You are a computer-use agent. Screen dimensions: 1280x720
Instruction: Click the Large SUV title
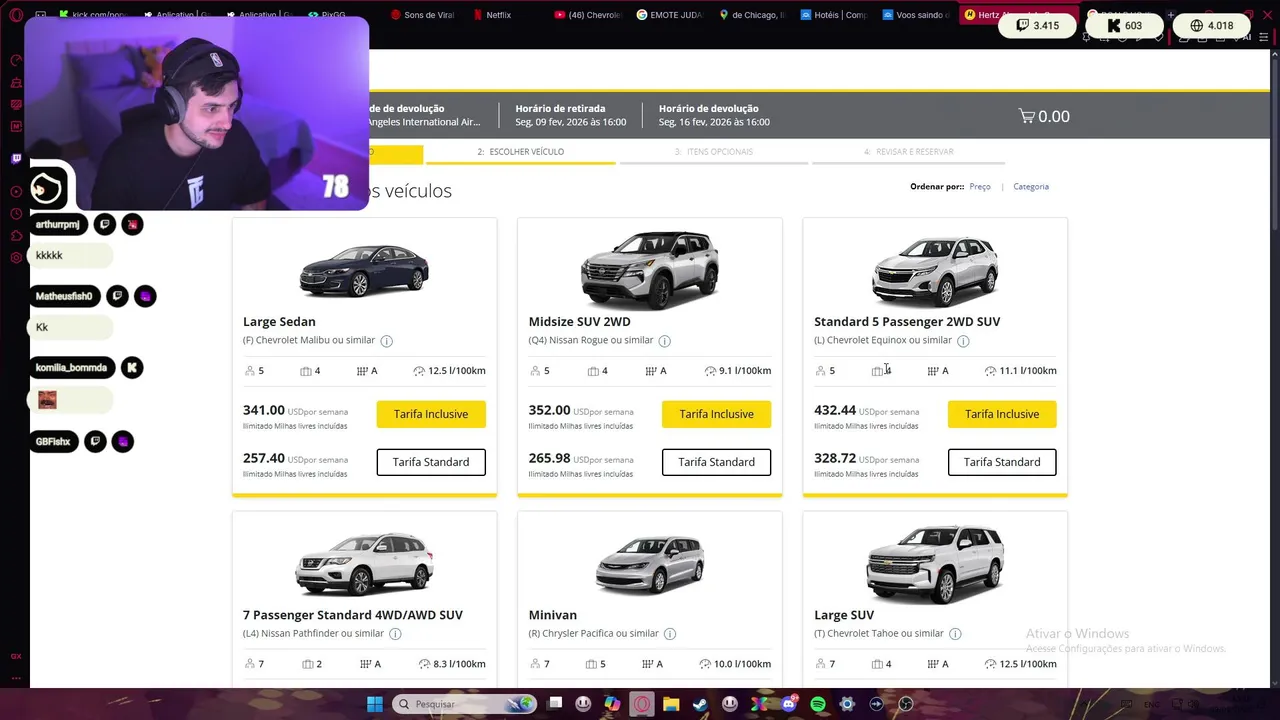point(844,615)
